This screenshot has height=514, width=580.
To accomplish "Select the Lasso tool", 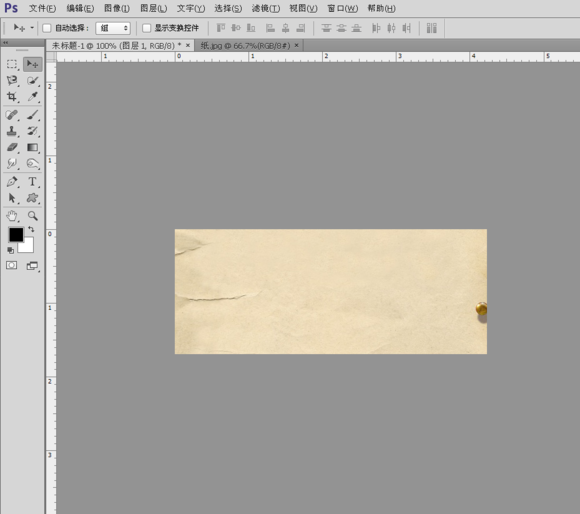I will pos(12,81).
